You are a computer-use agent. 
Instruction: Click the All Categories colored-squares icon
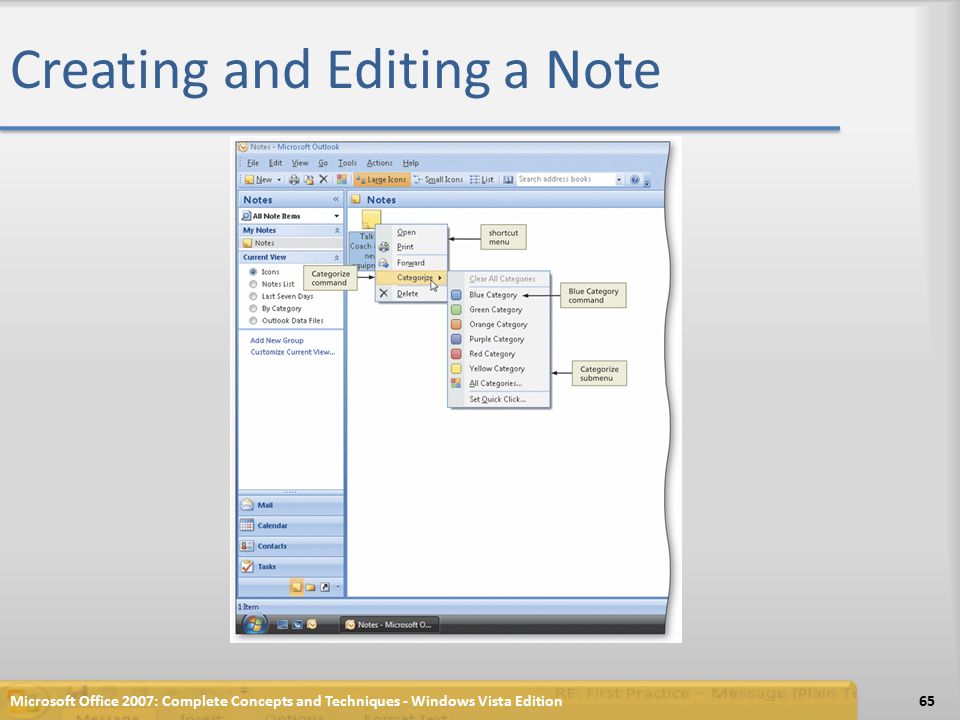[456, 383]
